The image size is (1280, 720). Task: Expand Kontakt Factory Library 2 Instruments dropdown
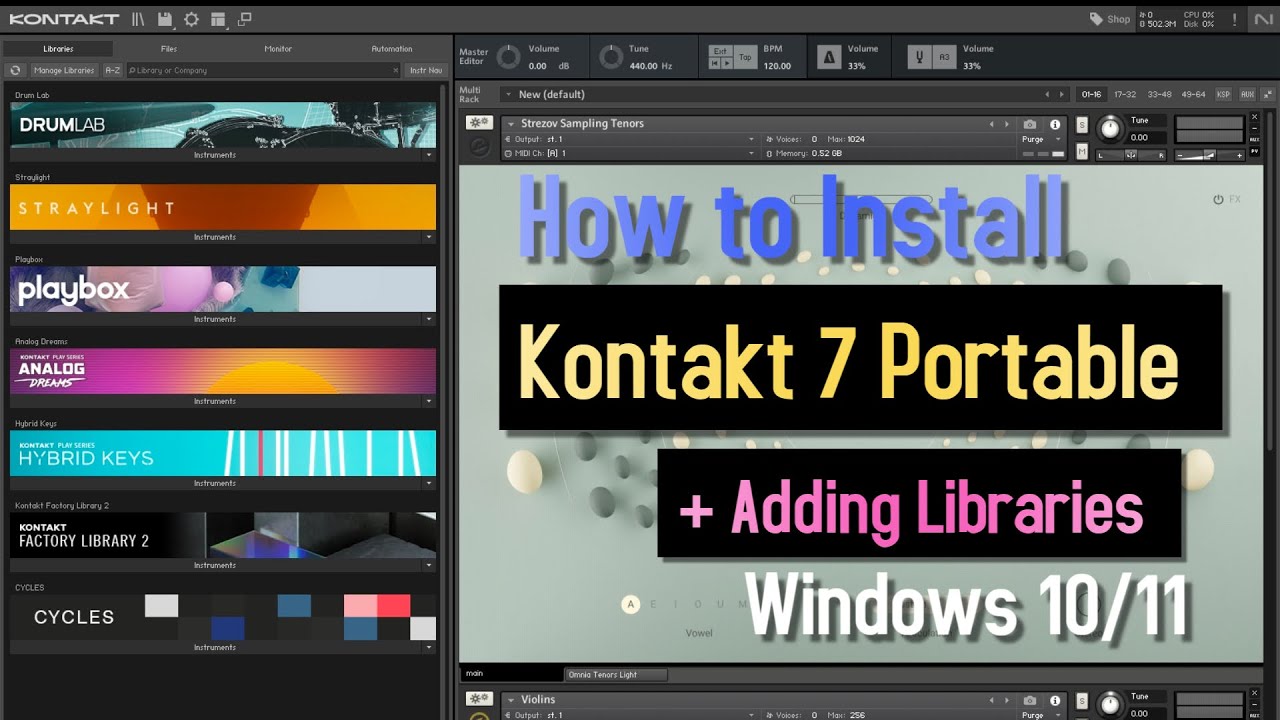(x=429, y=565)
